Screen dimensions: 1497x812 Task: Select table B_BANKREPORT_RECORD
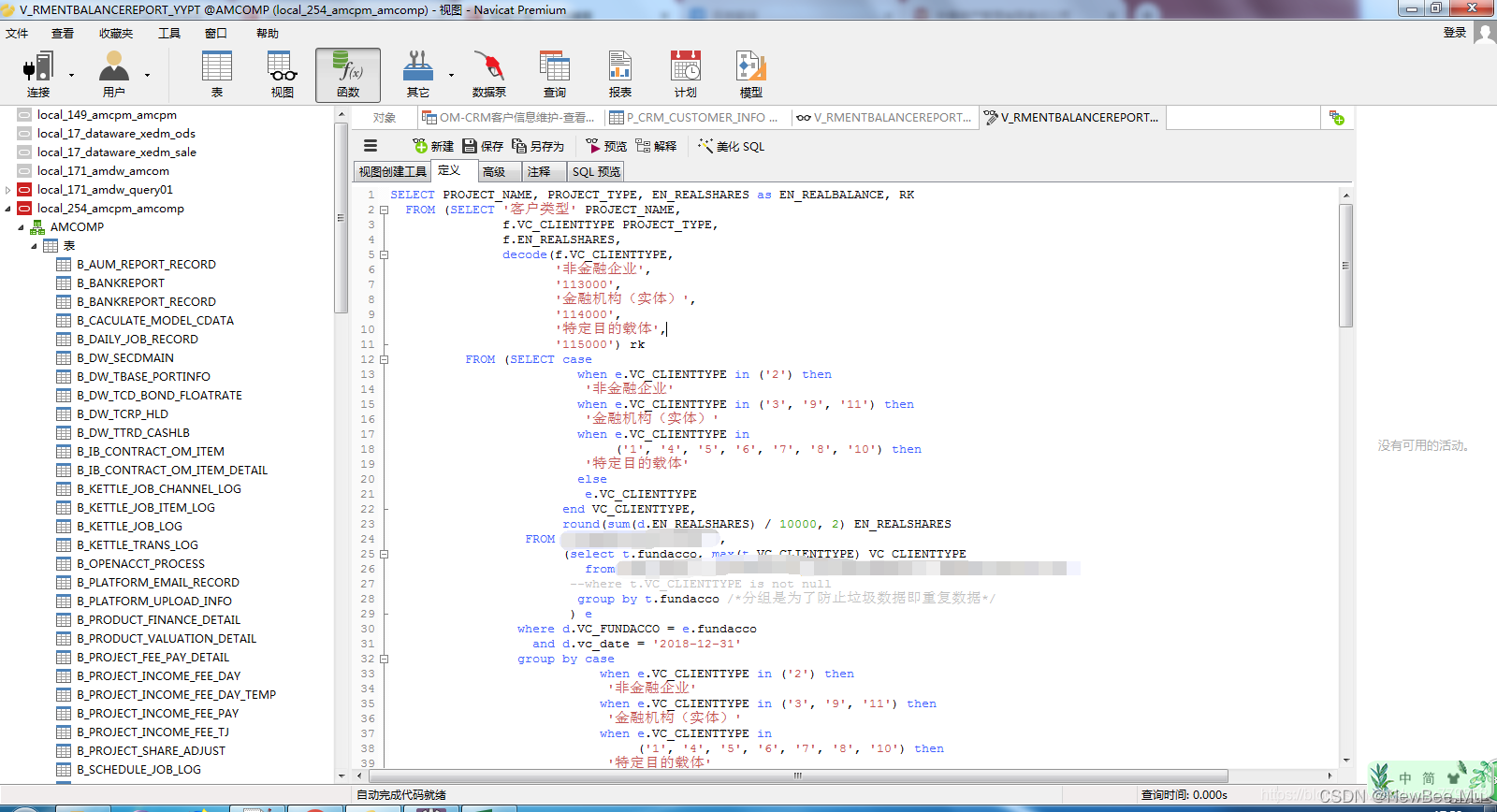point(146,302)
